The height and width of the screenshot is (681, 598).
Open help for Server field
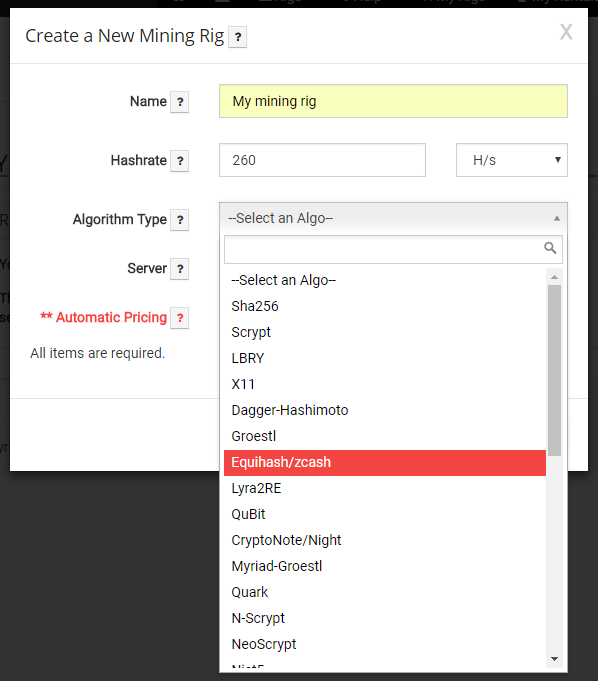pos(179,269)
